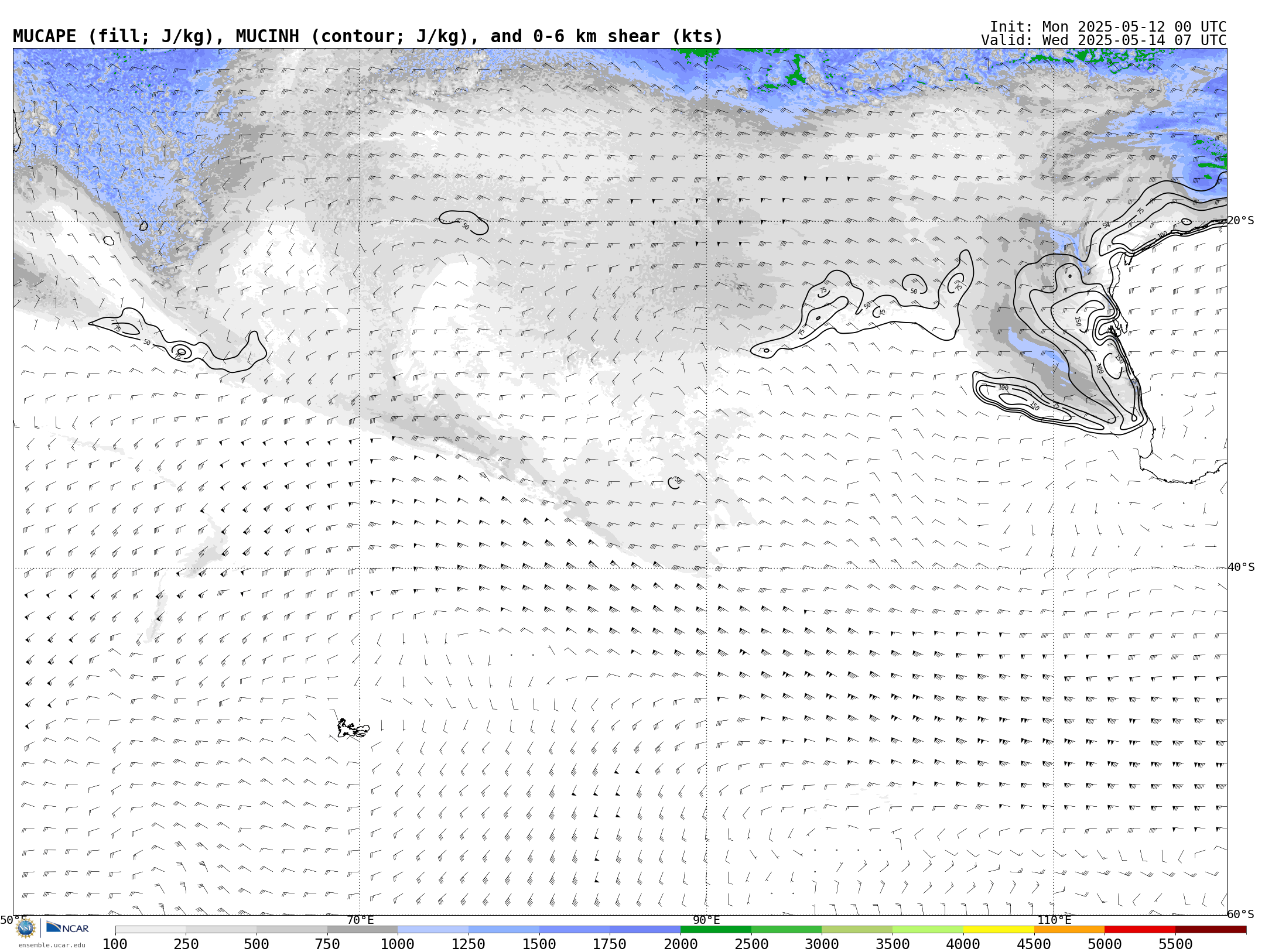Viewport: 1265px width, 952px height.
Task: Pick the 250-500 light gray colorbar swatch
Action: click(x=221, y=930)
